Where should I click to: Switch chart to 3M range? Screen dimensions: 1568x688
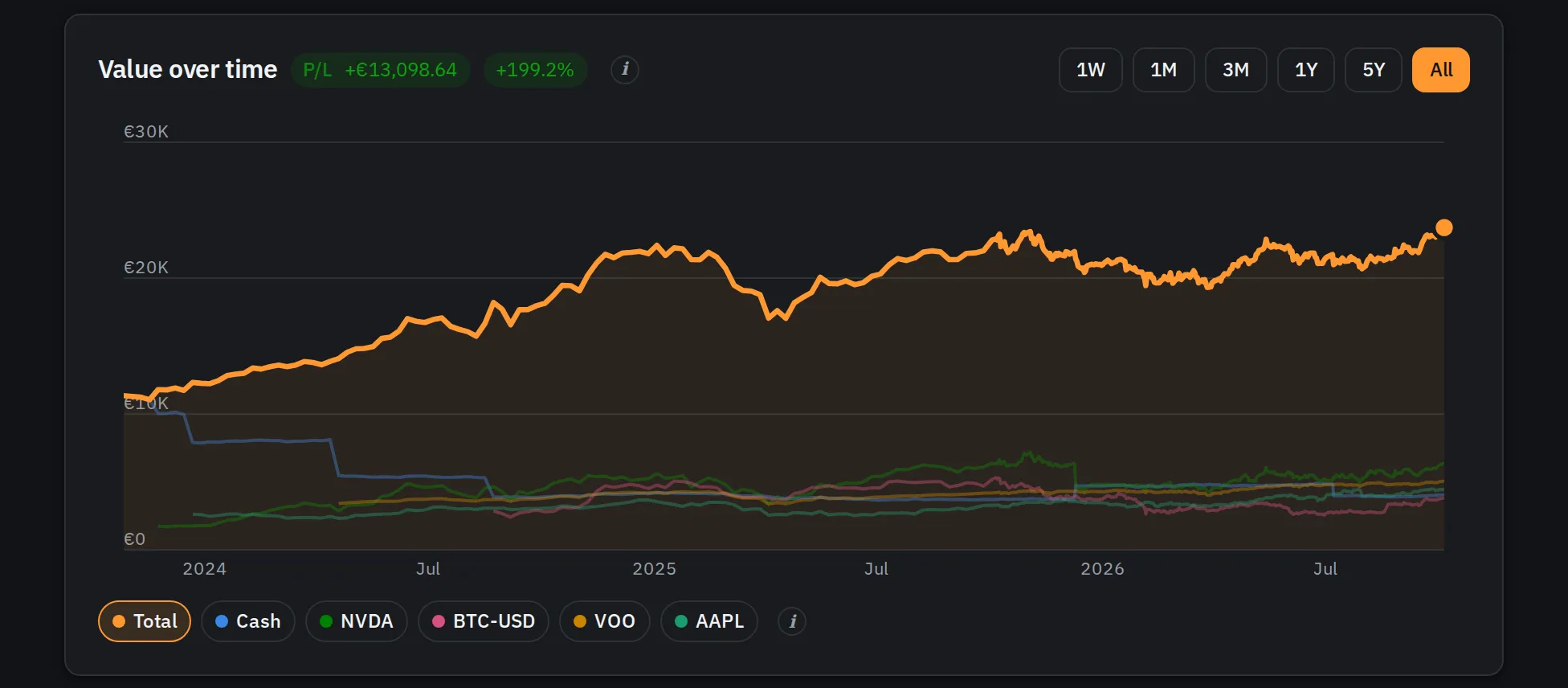[x=1236, y=70]
